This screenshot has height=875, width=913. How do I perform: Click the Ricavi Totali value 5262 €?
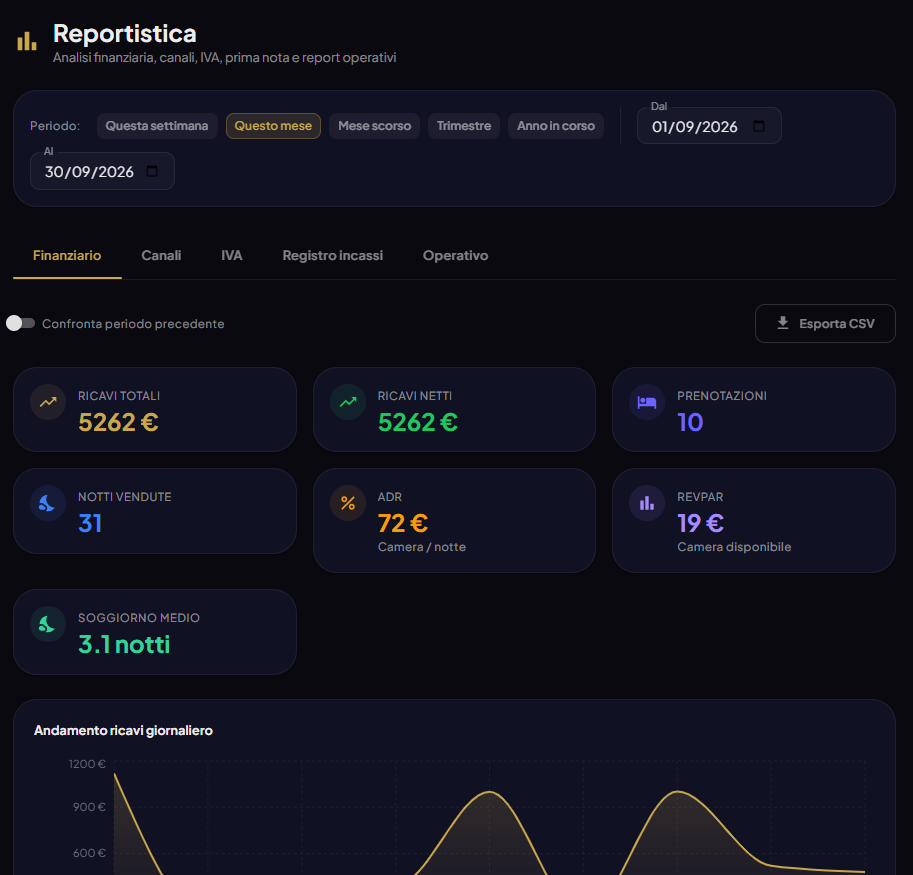(118, 422)
